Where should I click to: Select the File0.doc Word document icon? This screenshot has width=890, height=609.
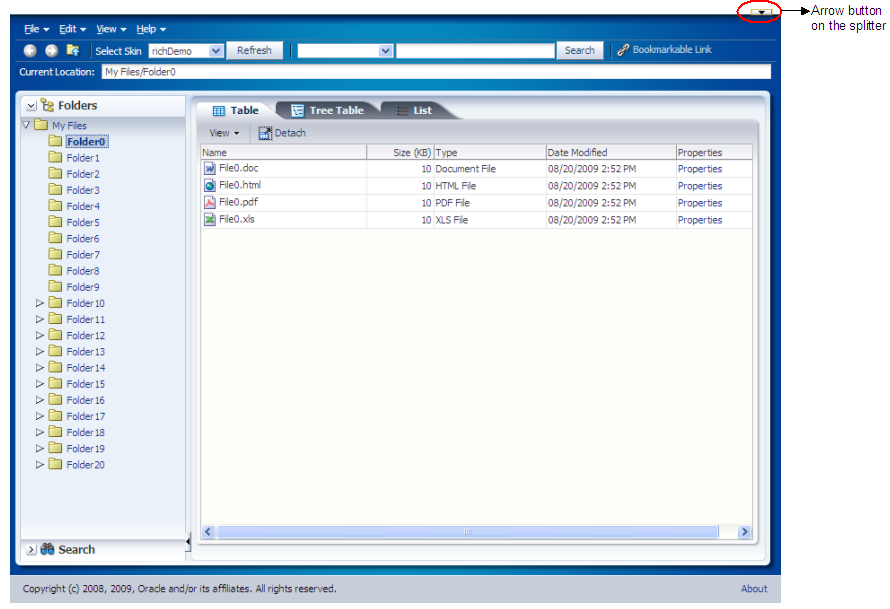coord(210,169)
